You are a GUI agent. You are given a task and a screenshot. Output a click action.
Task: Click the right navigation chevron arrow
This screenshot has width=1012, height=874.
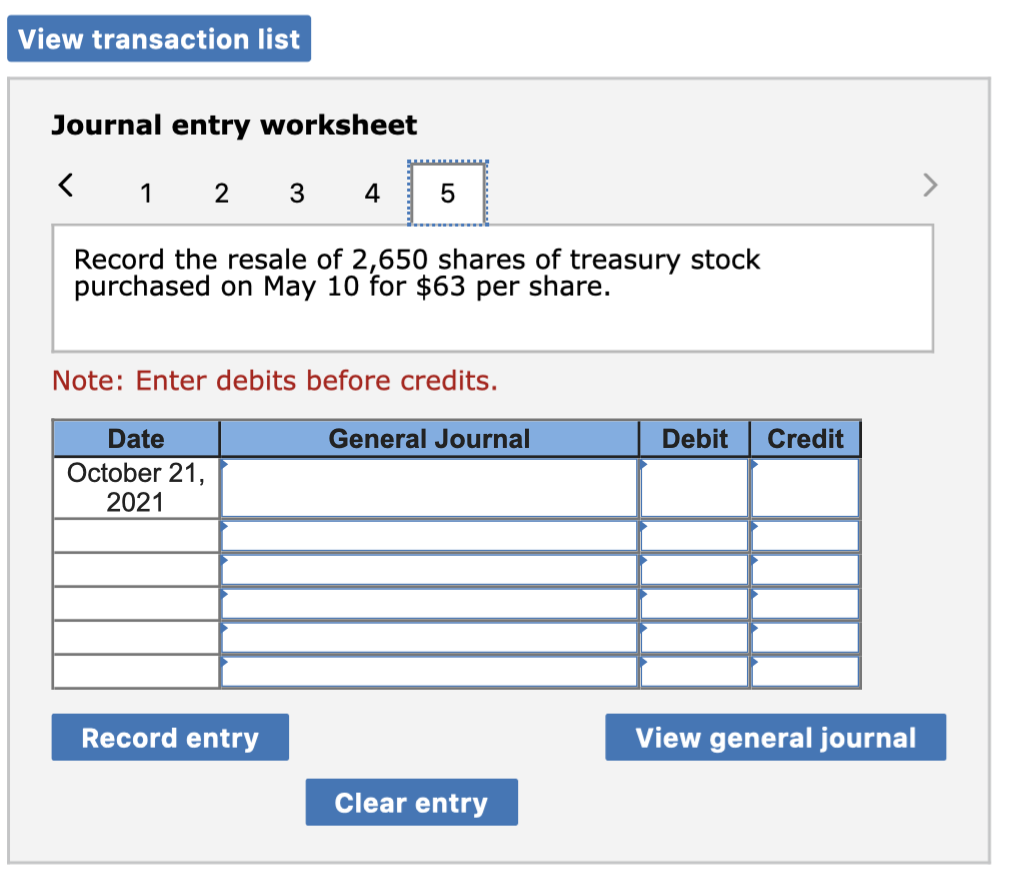click(x=929, y=186)
